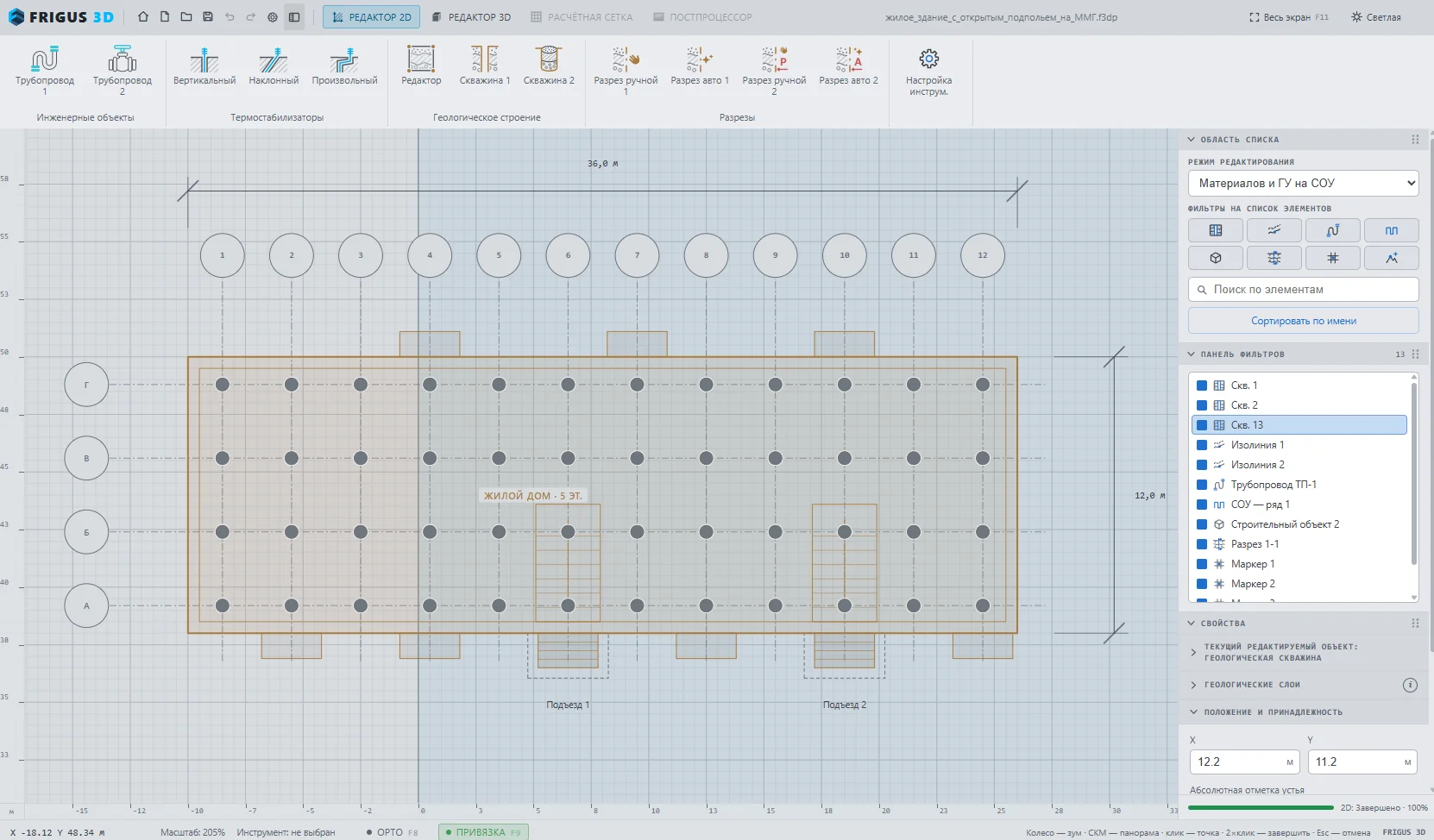The image size is (1434, 840).
Task: Uncheck the Изолиния 2 checkbox
Action: click(x=1202, y=465)
